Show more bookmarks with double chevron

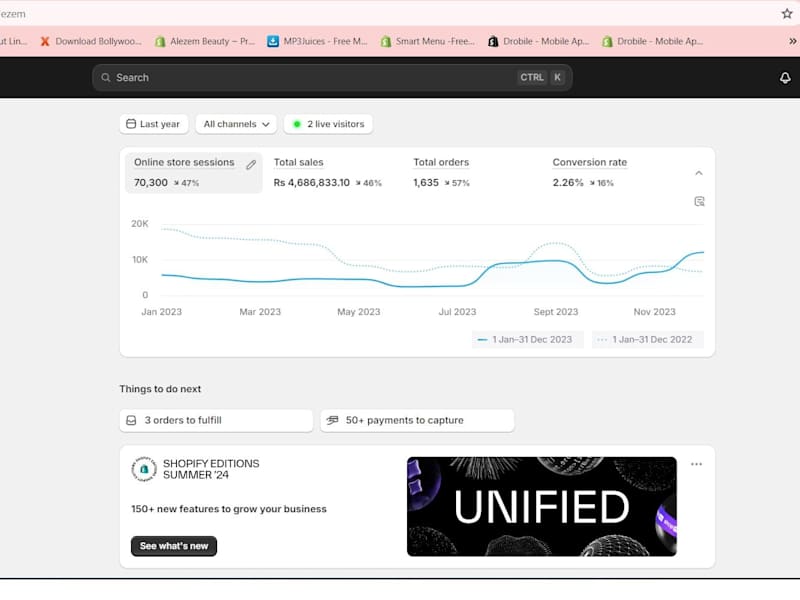pos(792,41)
